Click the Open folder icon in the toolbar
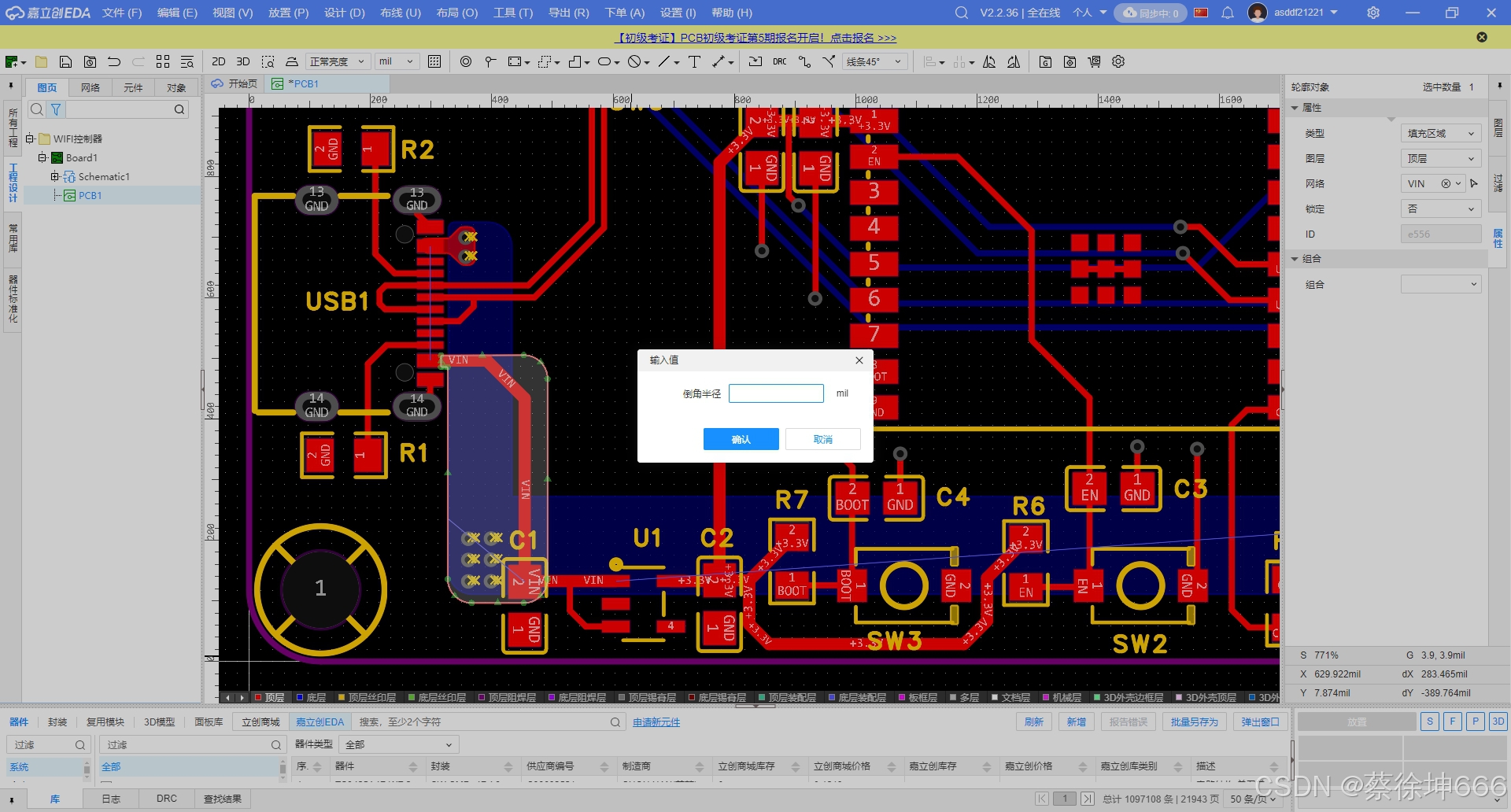The width and height of the screenshot is (1511, 812). tap(42, 61)
